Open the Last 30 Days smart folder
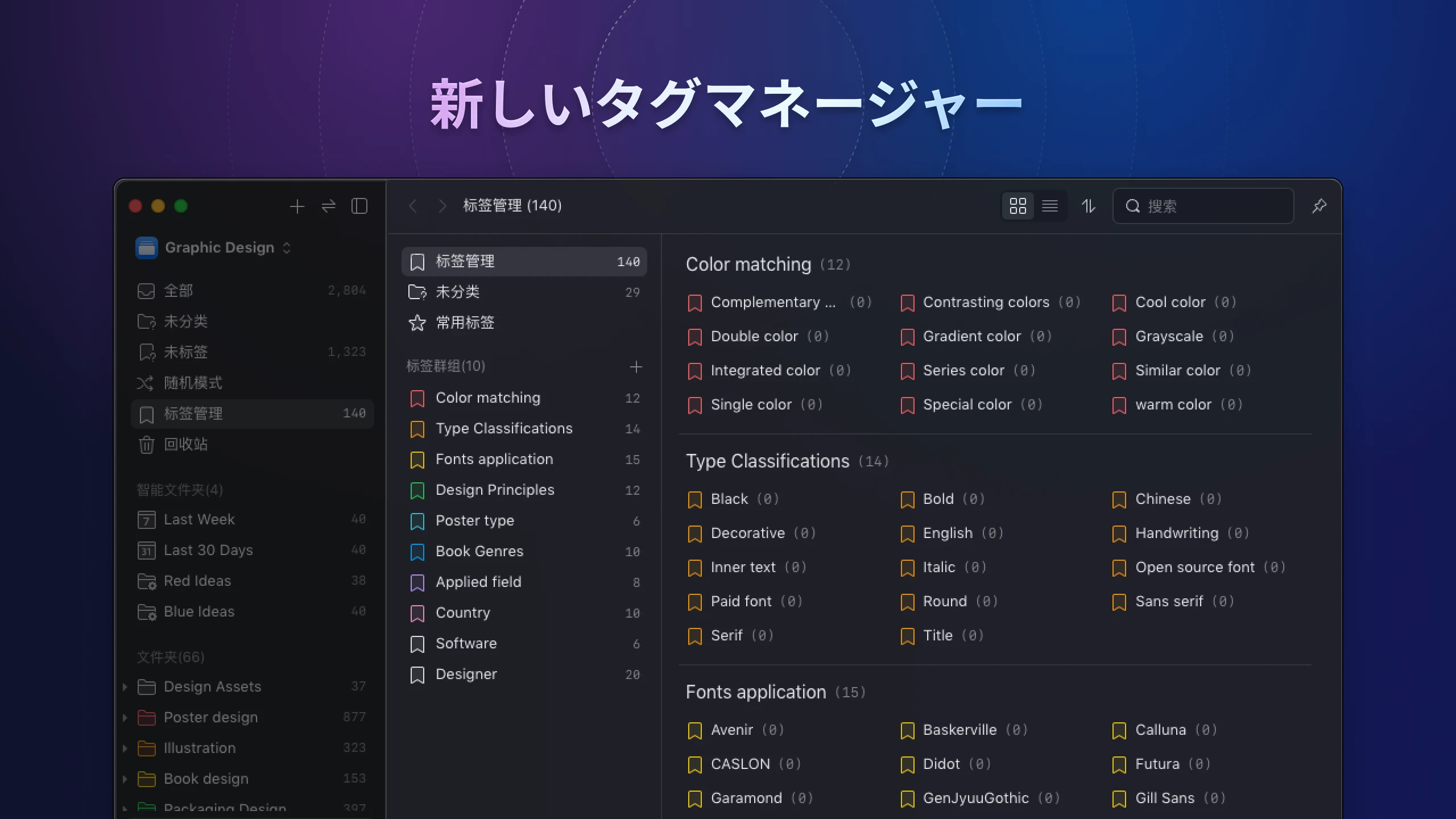The image size is (1456, 819). click(252, 550)
